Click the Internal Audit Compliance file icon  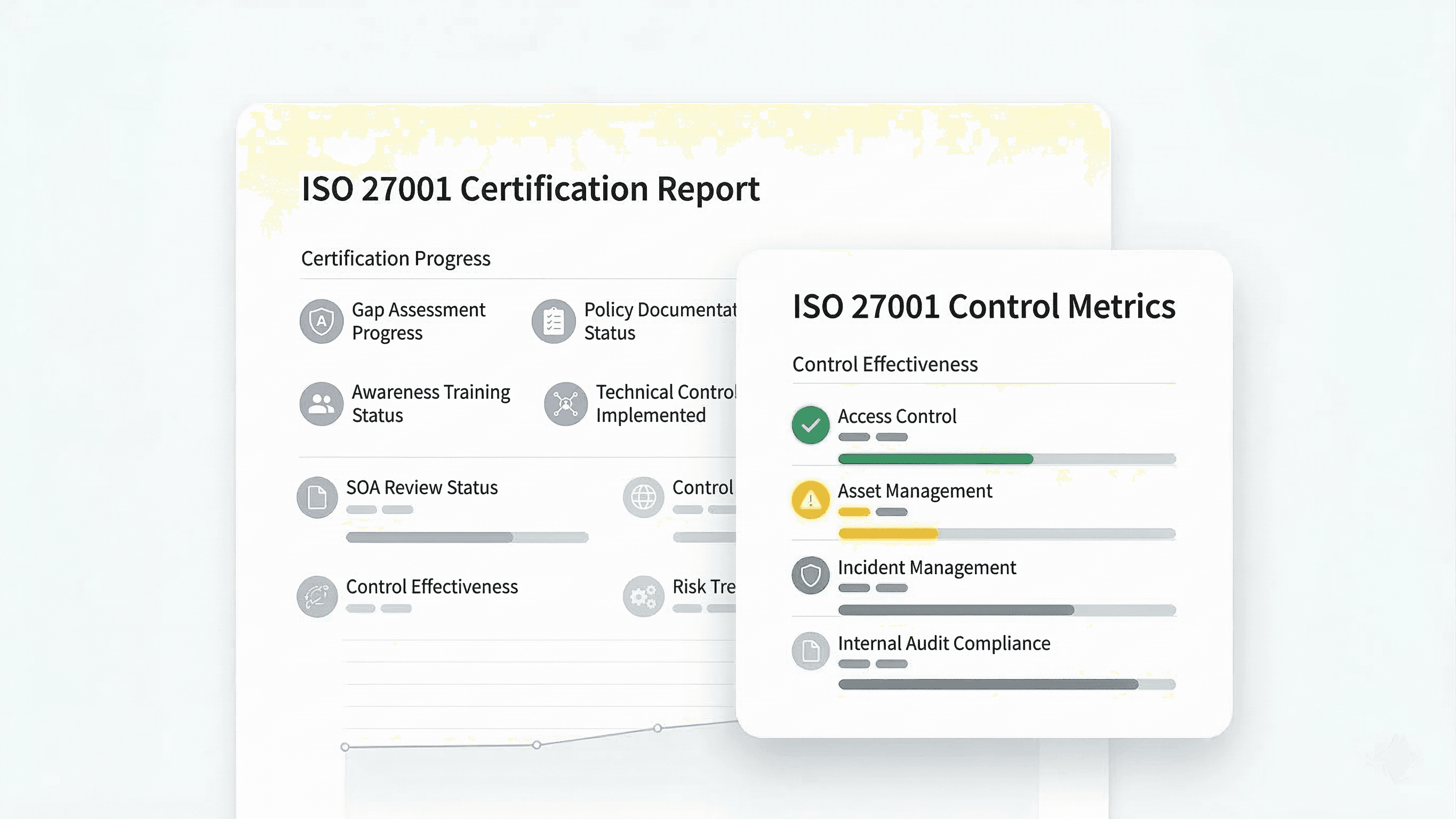click(811, 651)
